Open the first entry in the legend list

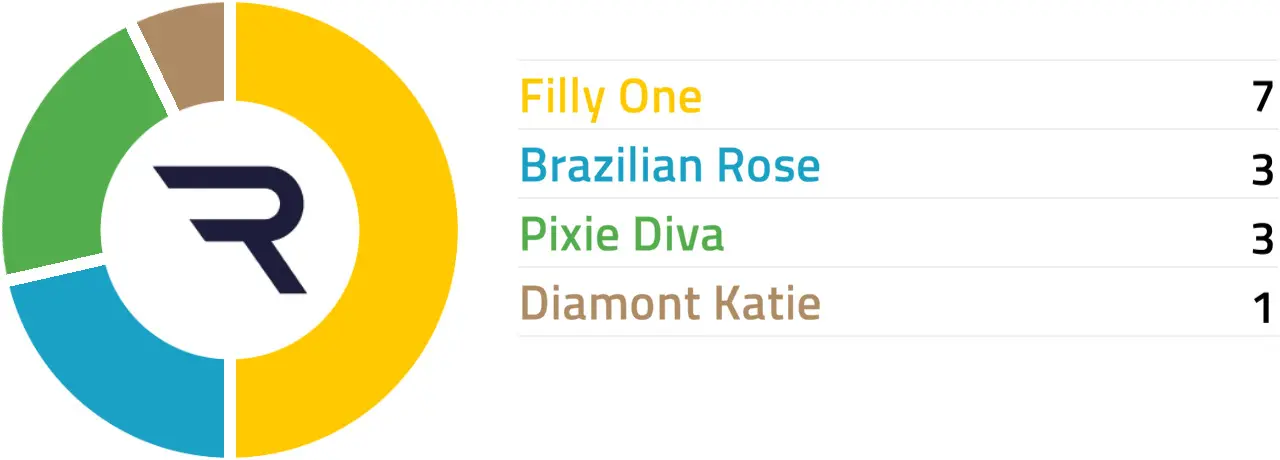610,97
